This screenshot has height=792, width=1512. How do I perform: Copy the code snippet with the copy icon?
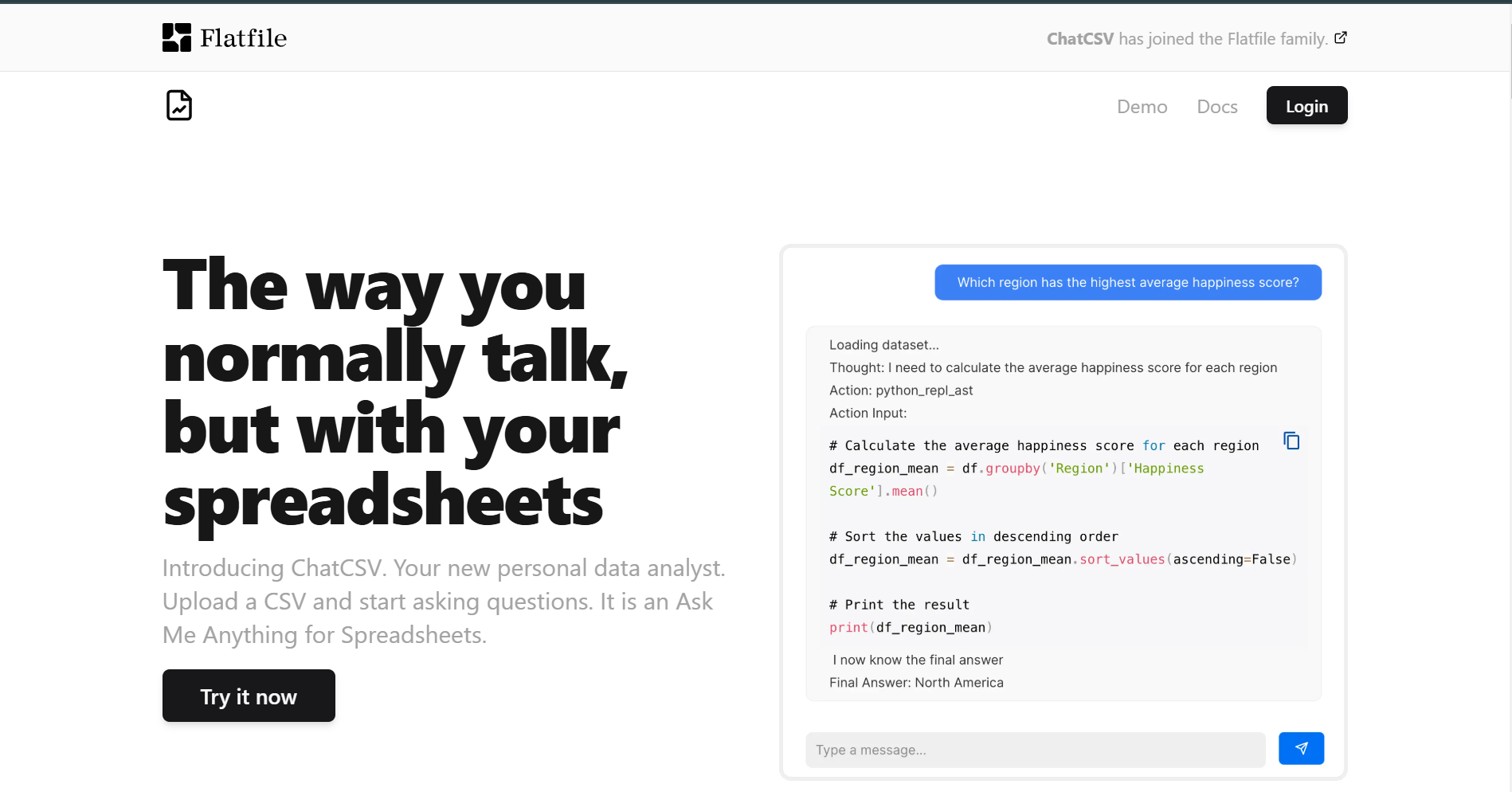1291,441
